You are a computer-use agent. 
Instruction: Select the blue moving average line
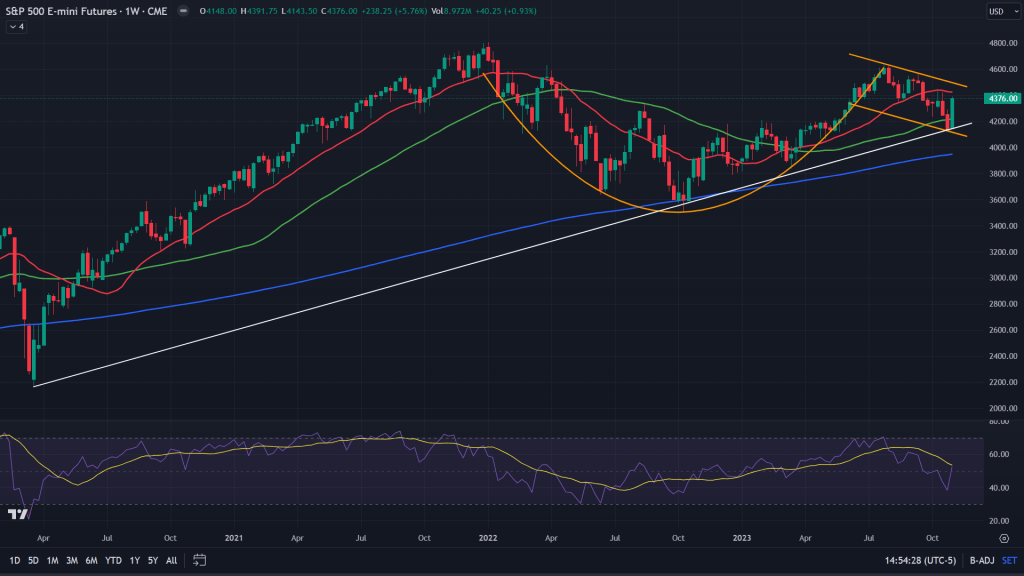coord(400,253)
